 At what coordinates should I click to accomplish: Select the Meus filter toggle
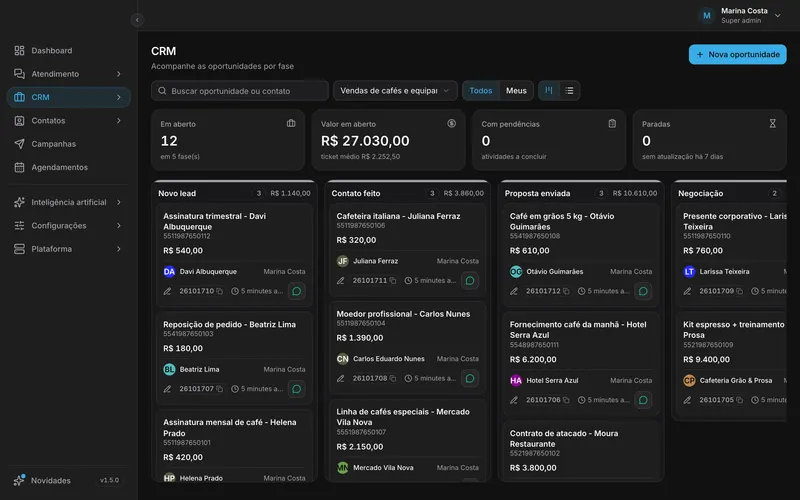(x=516, y=91)
